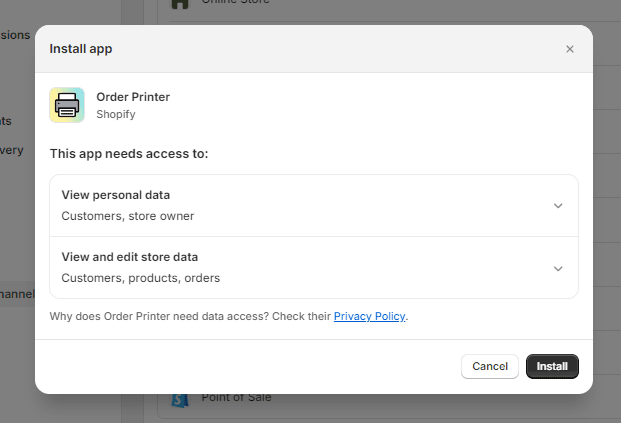The width and height of the screenshot is (621, 423).
Task: Expand the View personal data chevron
Action: (558, 206)
